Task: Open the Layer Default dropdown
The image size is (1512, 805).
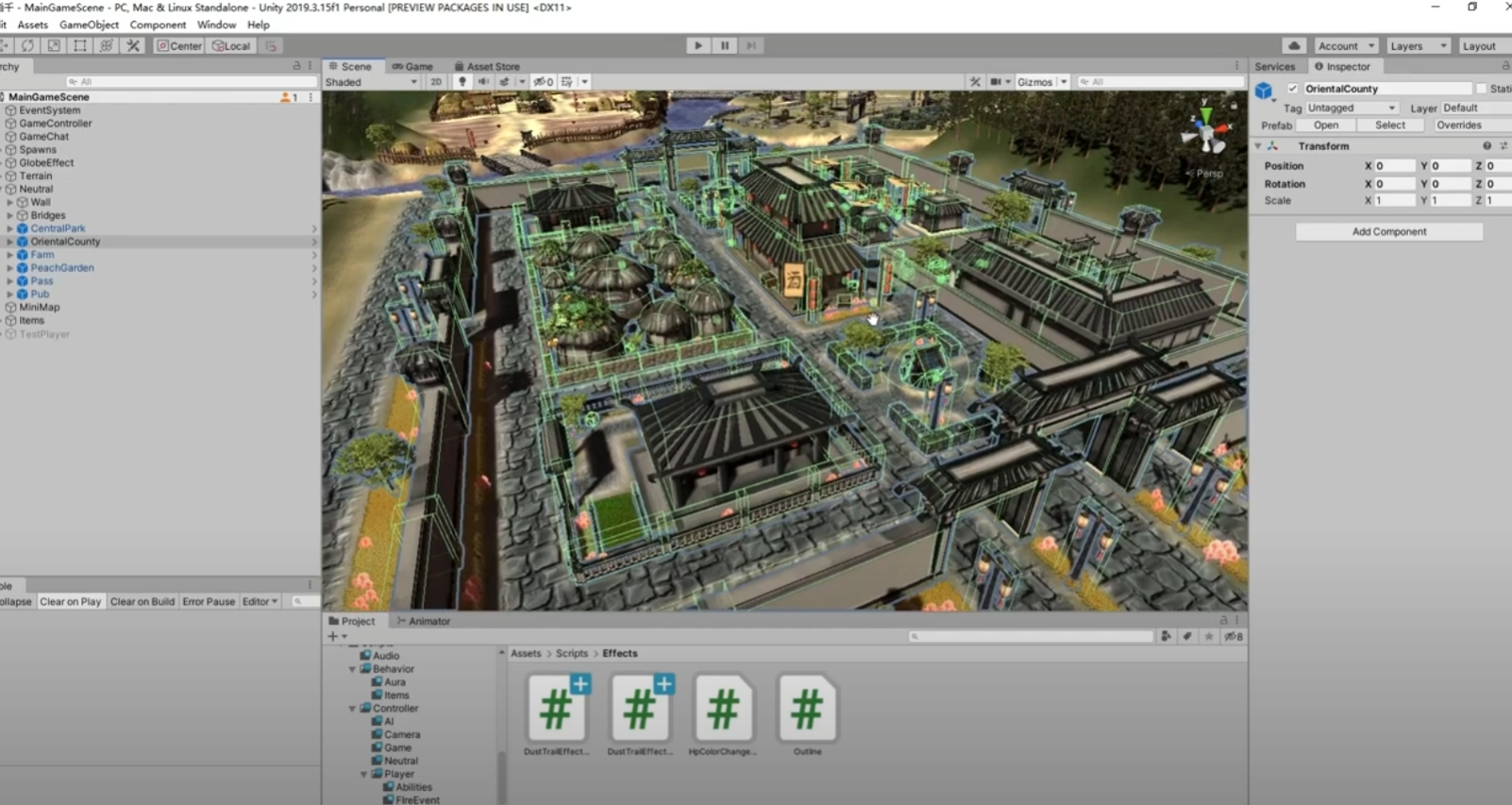Action: click(1476, 108)
